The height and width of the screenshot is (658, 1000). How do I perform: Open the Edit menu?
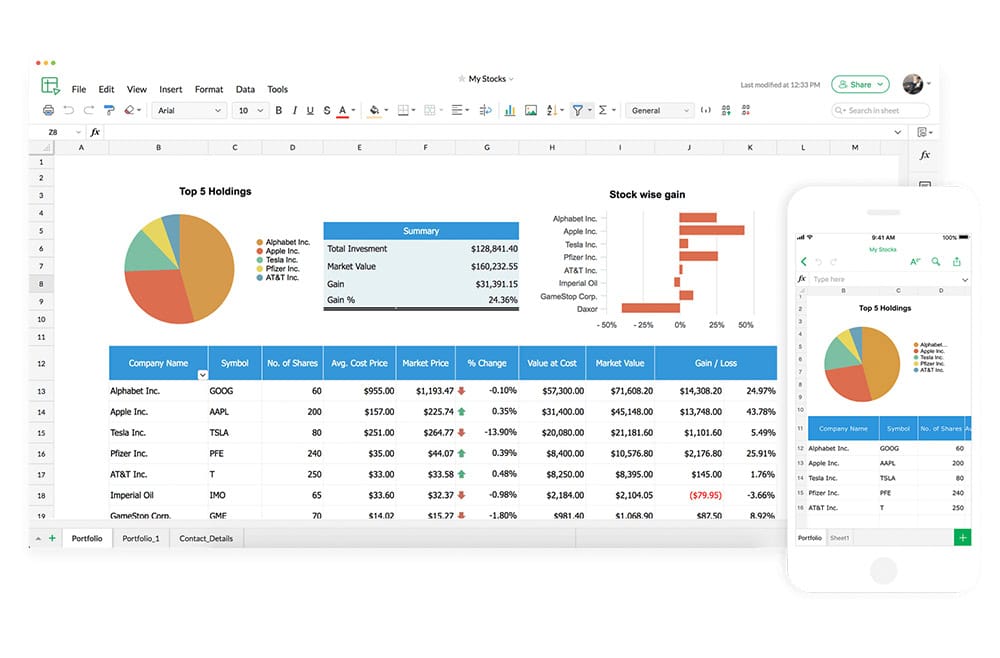pos(107,89)
